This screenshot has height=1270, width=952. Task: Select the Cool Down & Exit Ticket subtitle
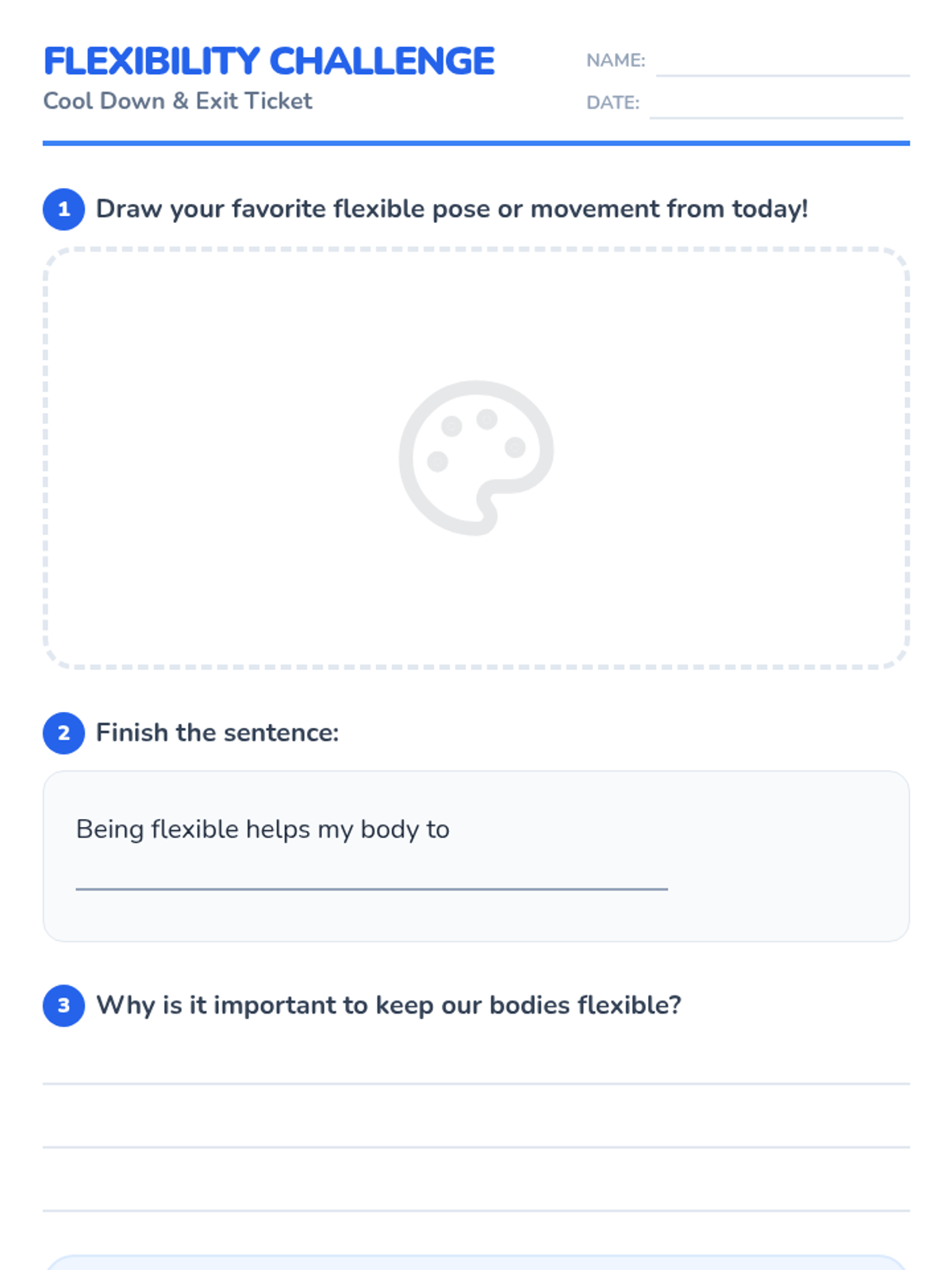point(178,101)
